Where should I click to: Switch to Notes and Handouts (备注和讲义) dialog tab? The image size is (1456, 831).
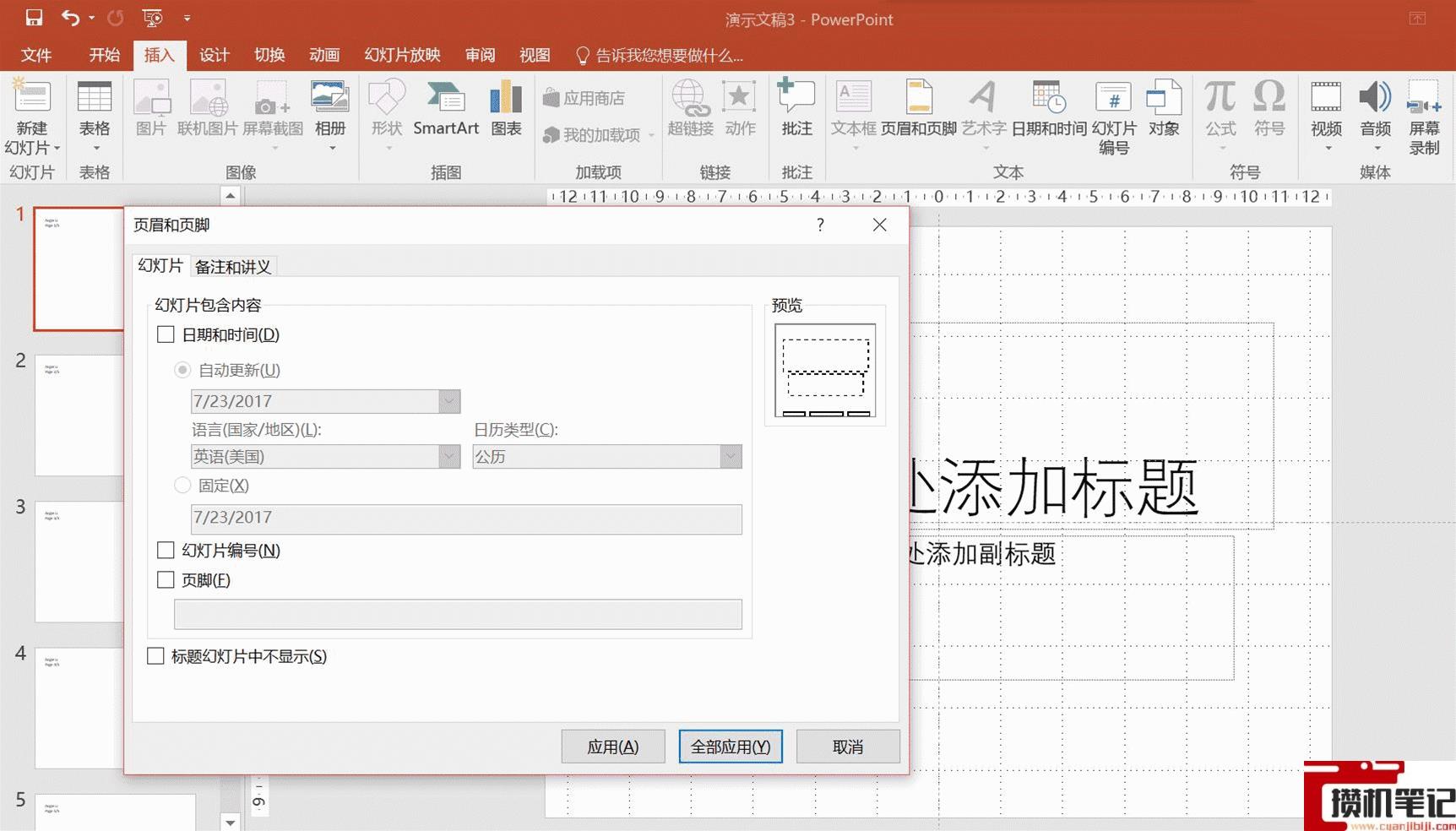click(233, 267)
